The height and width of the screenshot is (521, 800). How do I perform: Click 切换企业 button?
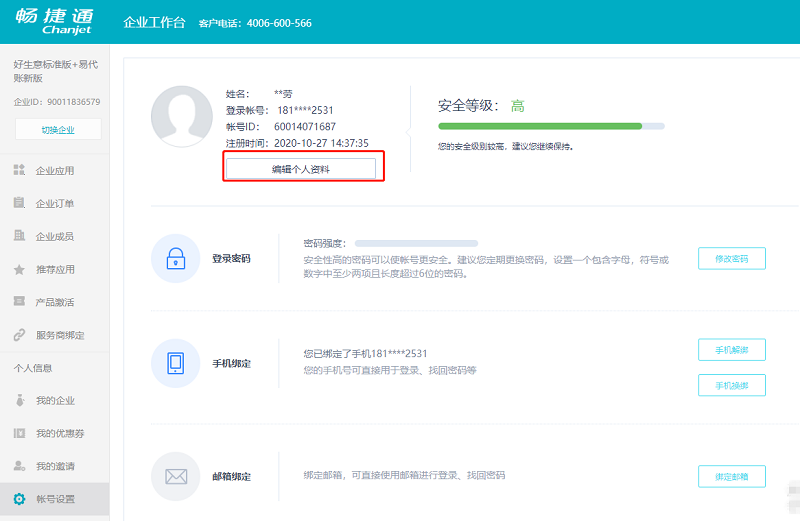pos(58,130)
